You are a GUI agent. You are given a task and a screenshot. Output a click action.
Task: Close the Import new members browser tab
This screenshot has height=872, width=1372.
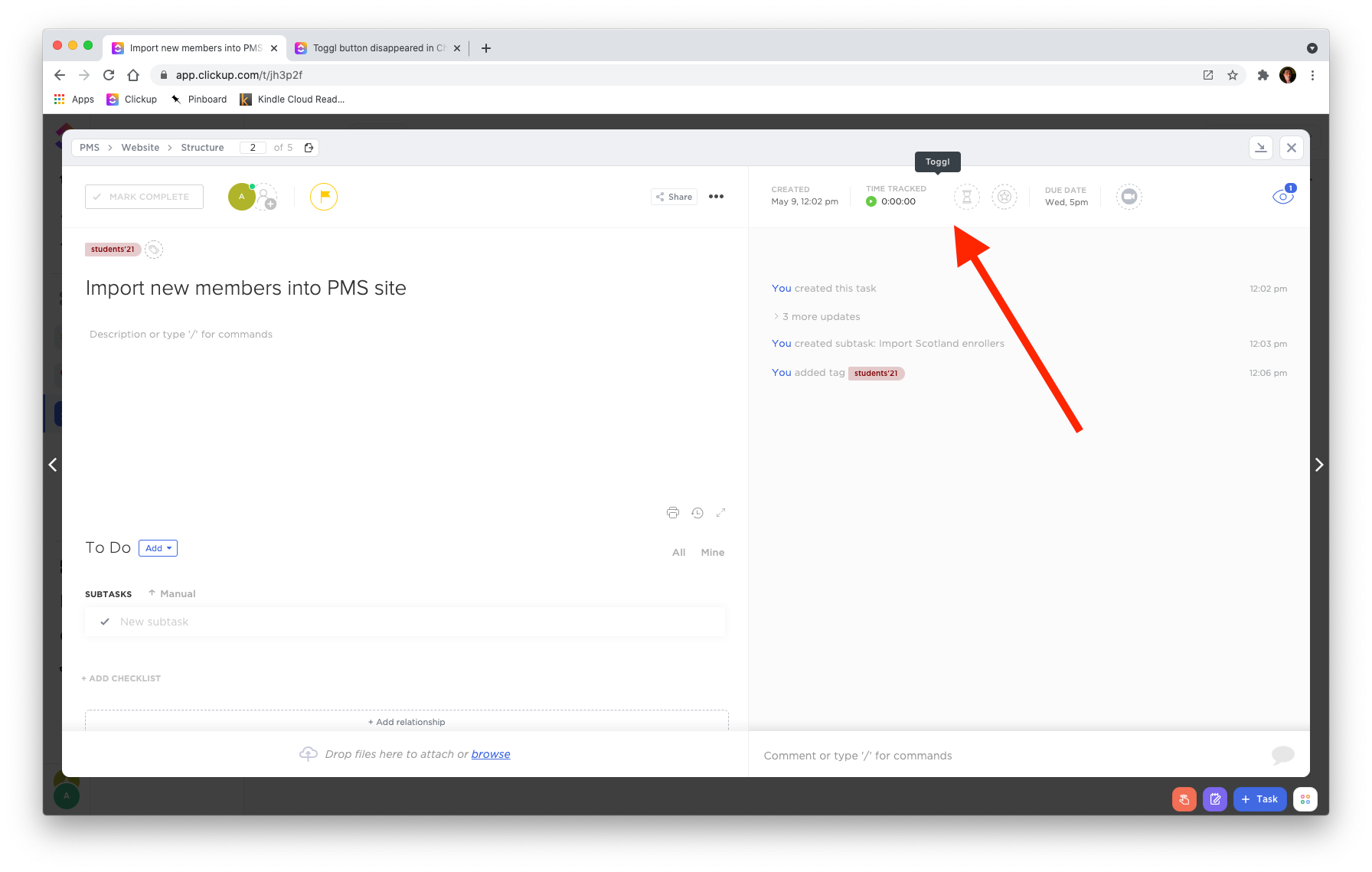pyautogui.click(x=274, y=48)
